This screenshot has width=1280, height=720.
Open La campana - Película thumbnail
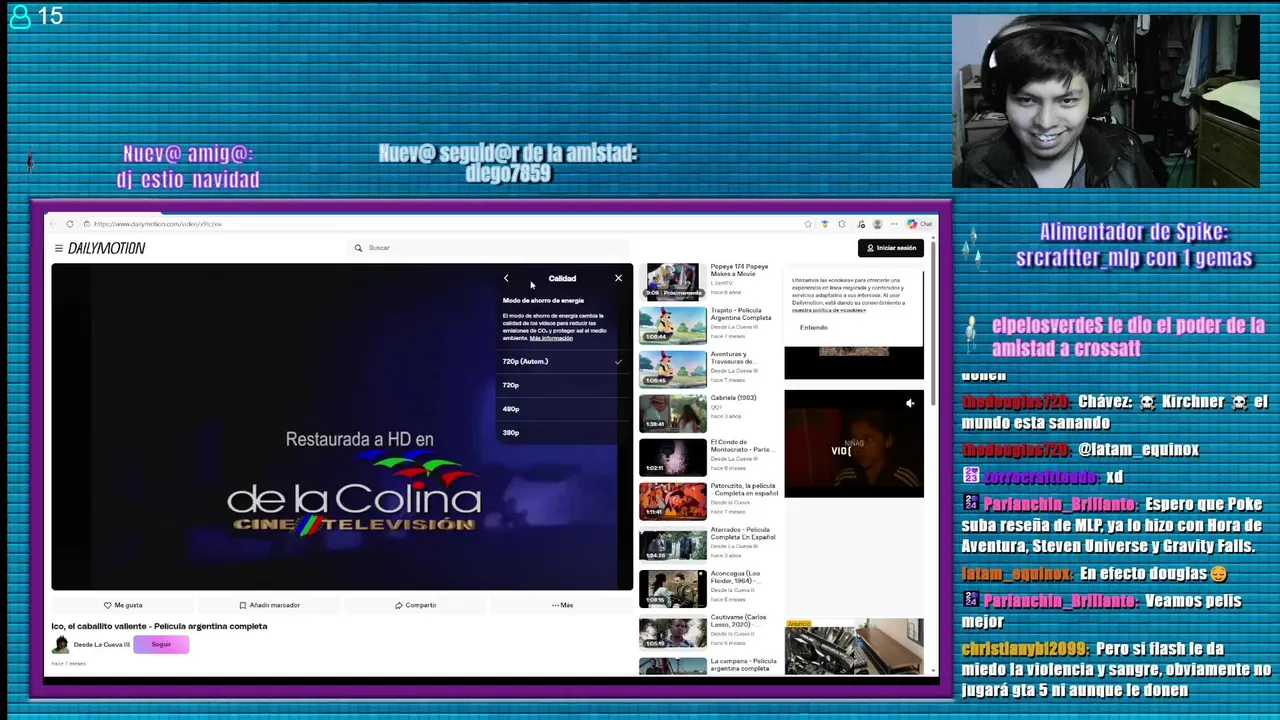coord(673,666)
